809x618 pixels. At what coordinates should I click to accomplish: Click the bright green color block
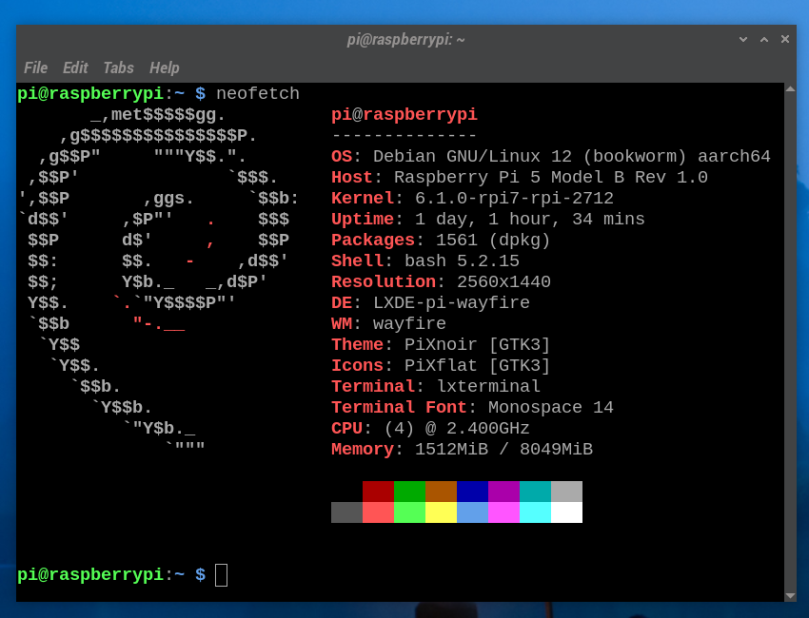(x=410, y=512)
